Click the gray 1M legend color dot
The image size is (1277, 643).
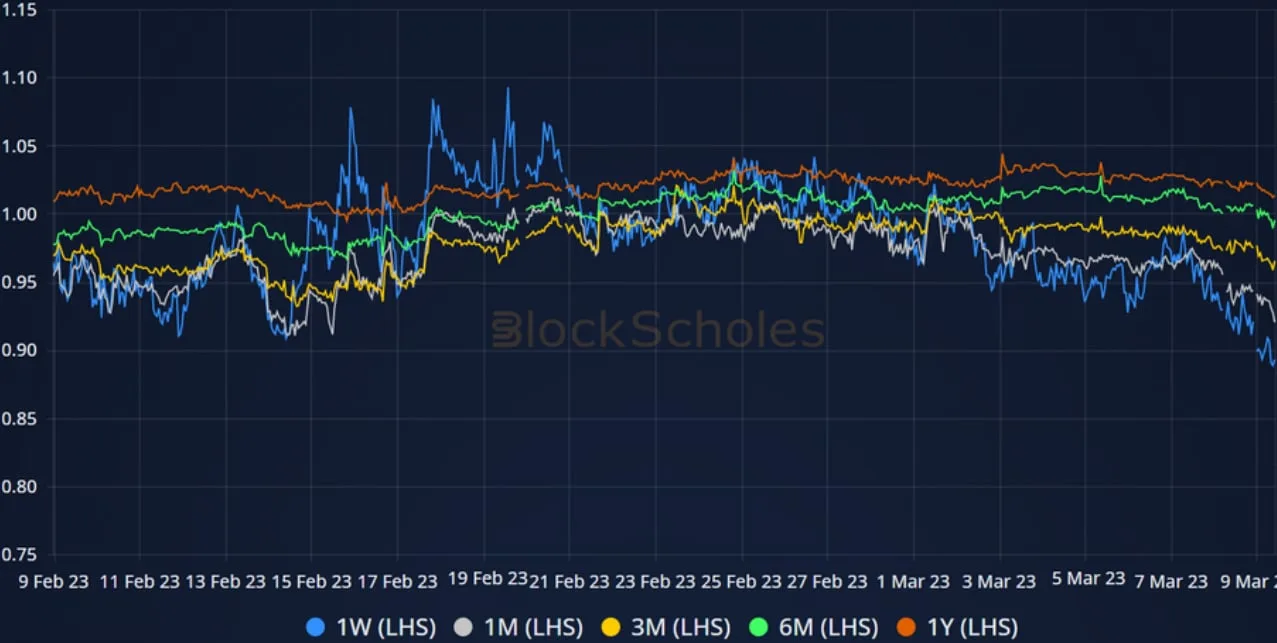coord(464,627)
